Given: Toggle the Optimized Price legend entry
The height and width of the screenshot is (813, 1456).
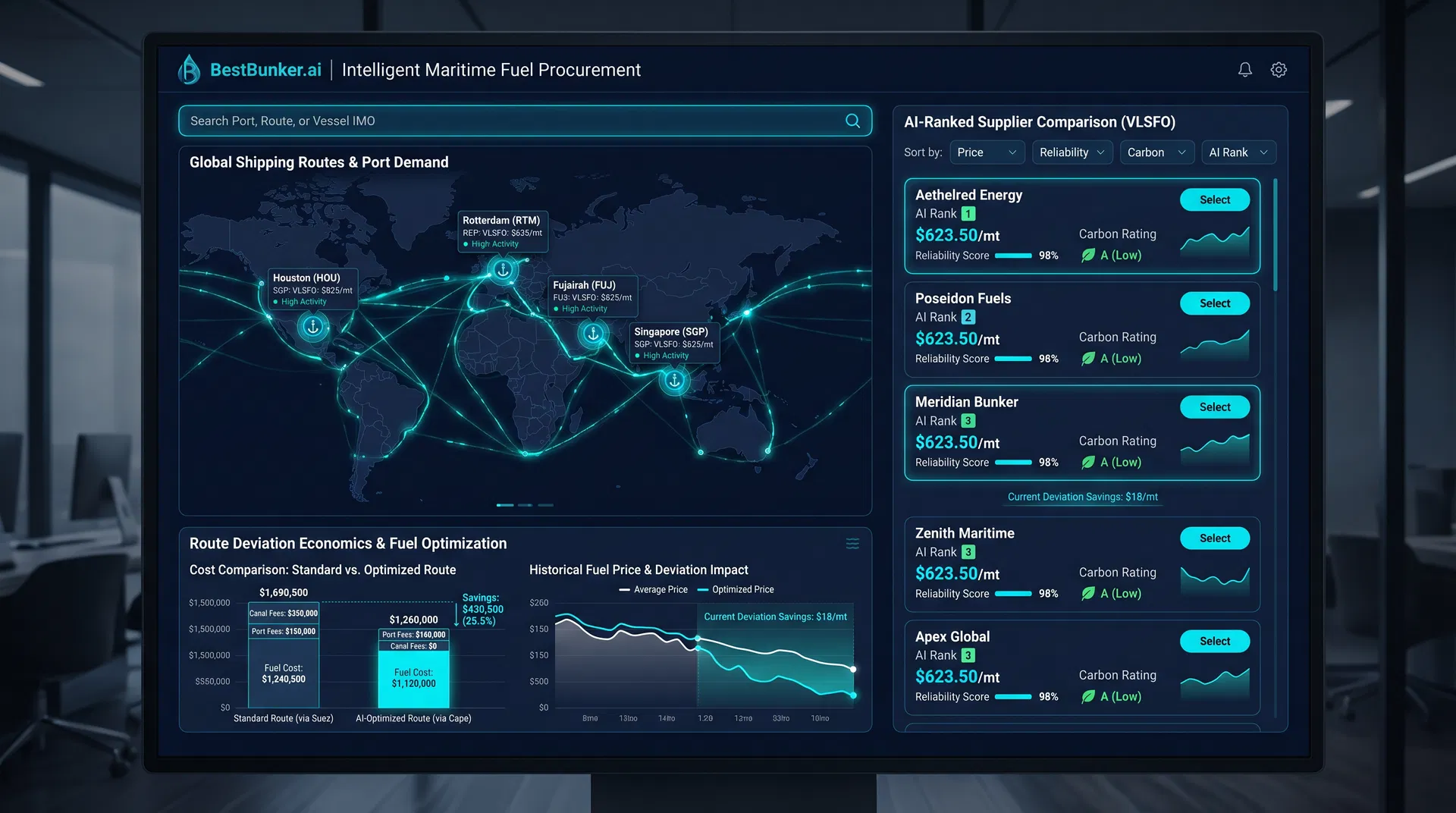Looking at the screenshot, I should 735,589.
